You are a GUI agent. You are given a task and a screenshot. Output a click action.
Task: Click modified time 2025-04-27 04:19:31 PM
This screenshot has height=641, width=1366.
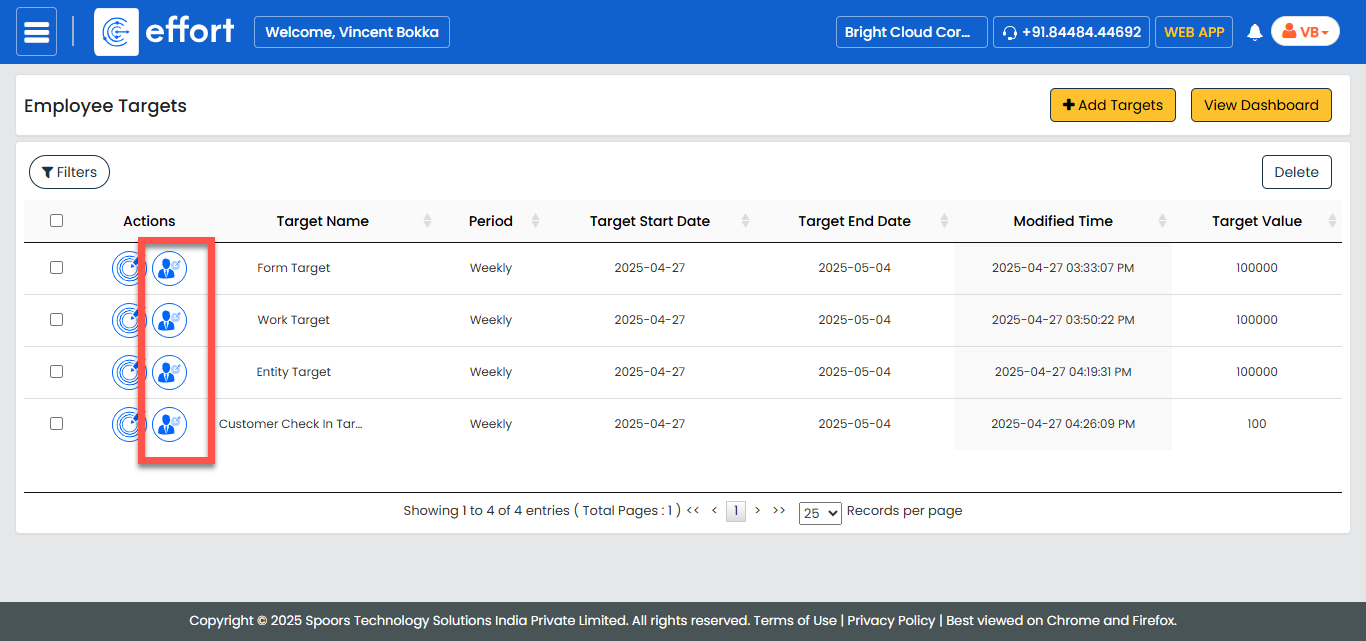pos(1063,372)
